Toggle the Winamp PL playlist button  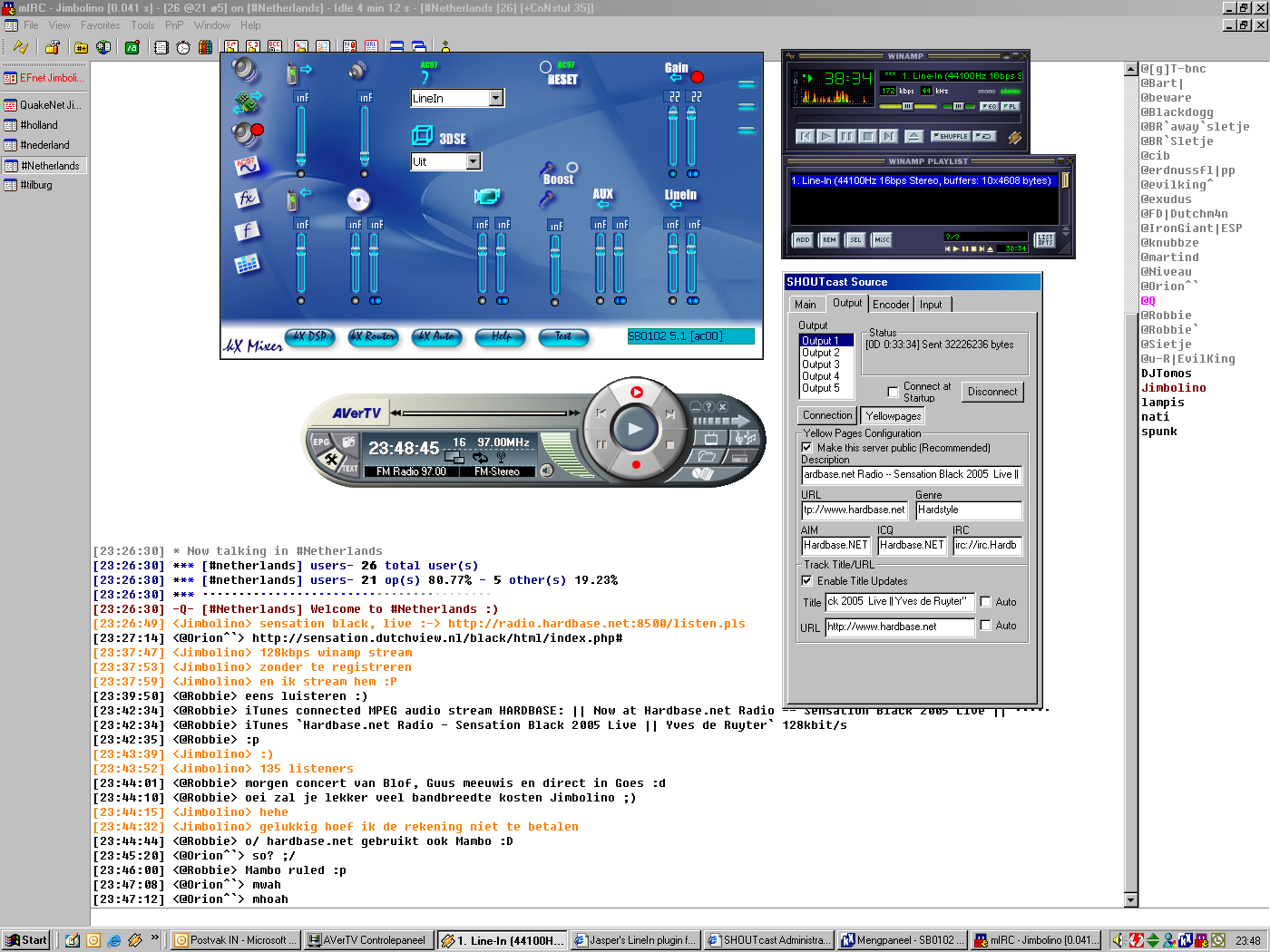point(1010,106)
